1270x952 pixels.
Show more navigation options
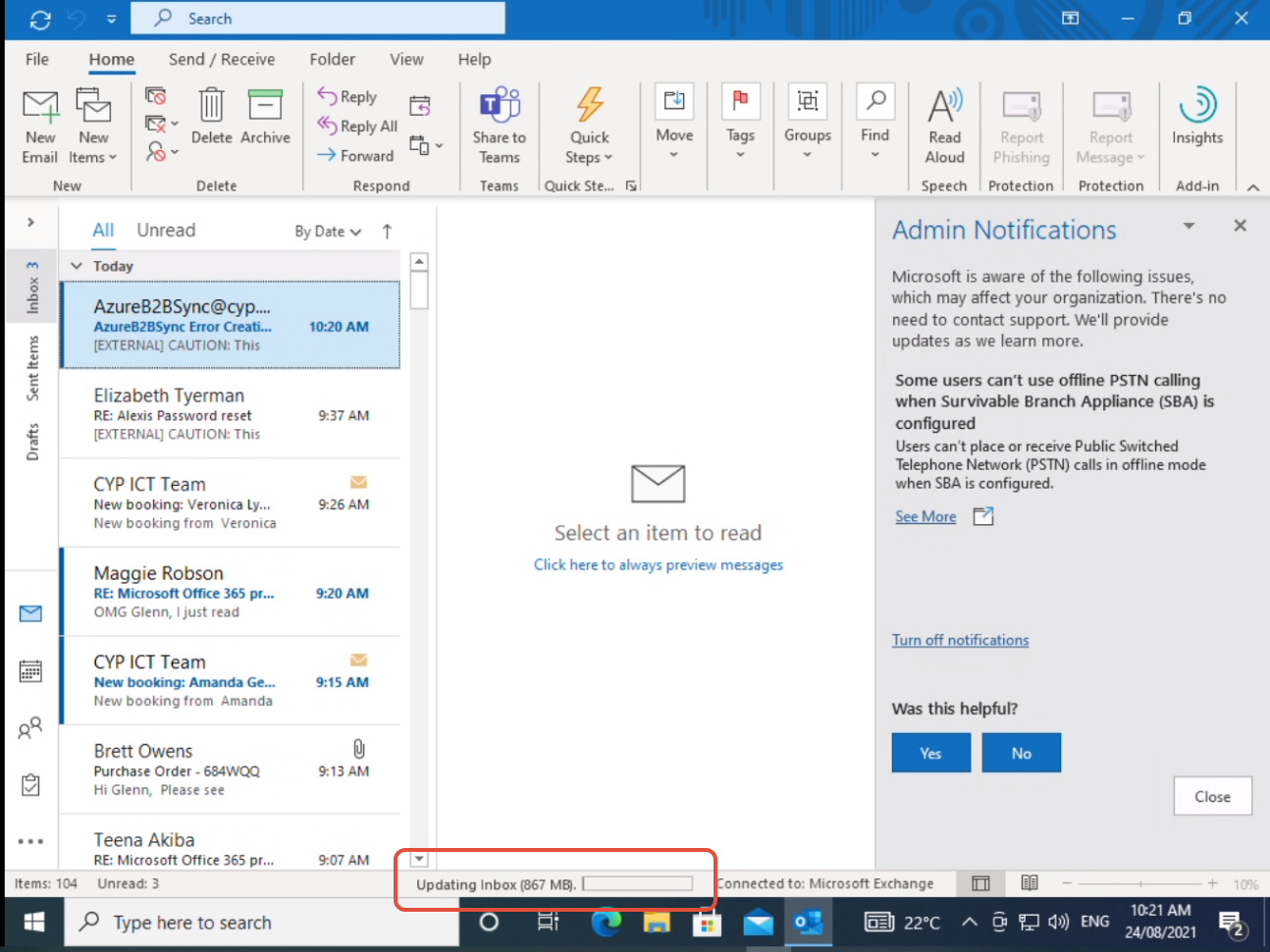pos(30,841)
